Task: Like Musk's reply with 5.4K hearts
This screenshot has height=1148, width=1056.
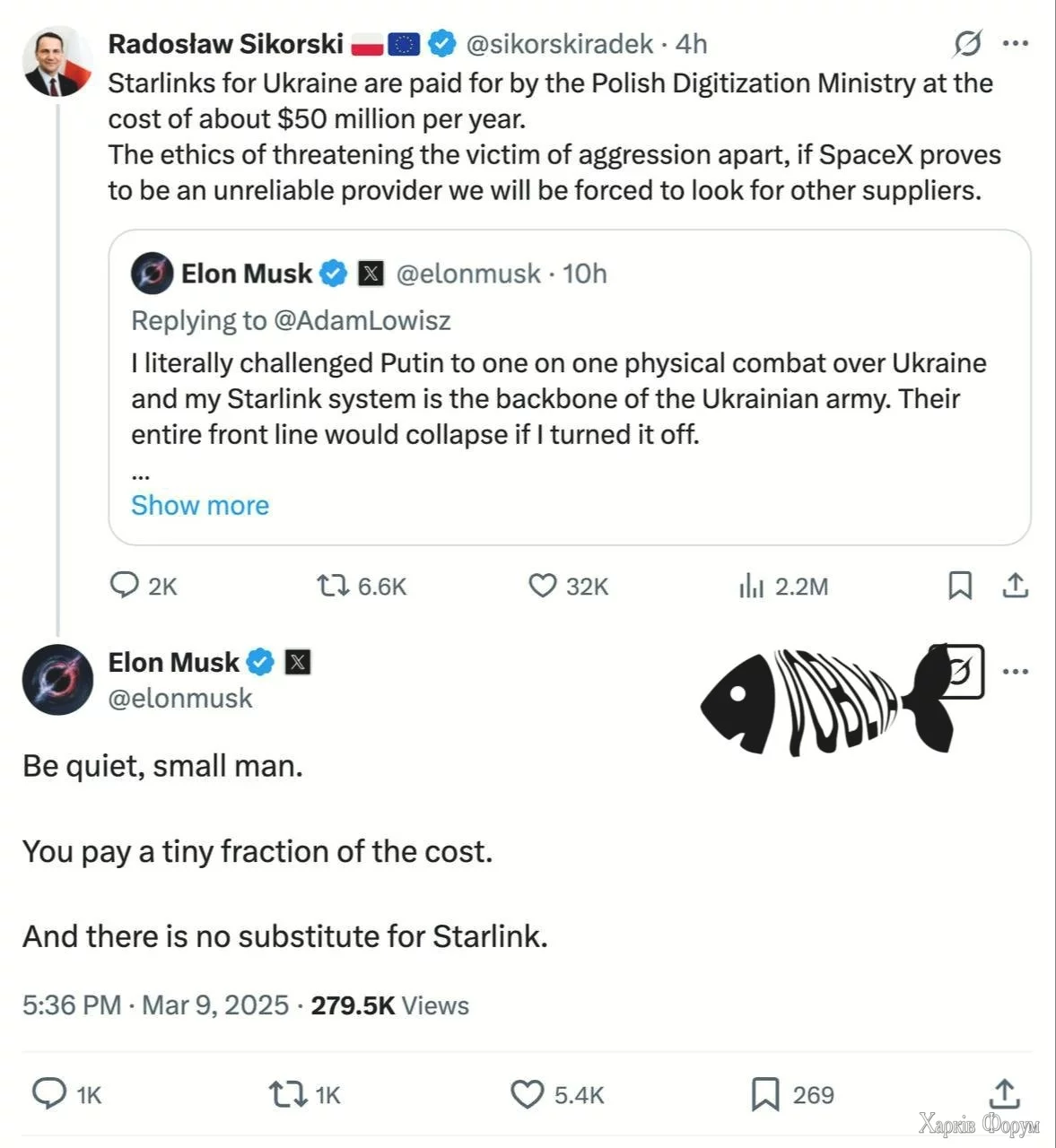Action: pos(527,1094)
